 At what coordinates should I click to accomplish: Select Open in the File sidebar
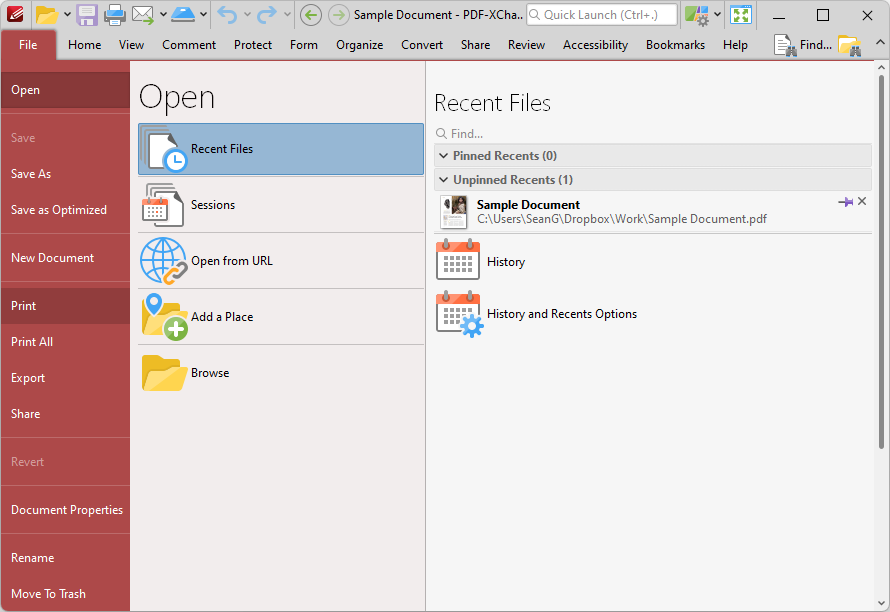pos(65,90)
